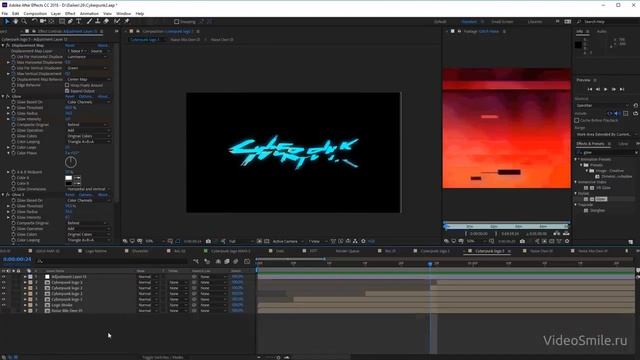The image size is (640, 360).
Task: Open Use For Horizontal Displacement Luminance dropdown
Action: 88,57
